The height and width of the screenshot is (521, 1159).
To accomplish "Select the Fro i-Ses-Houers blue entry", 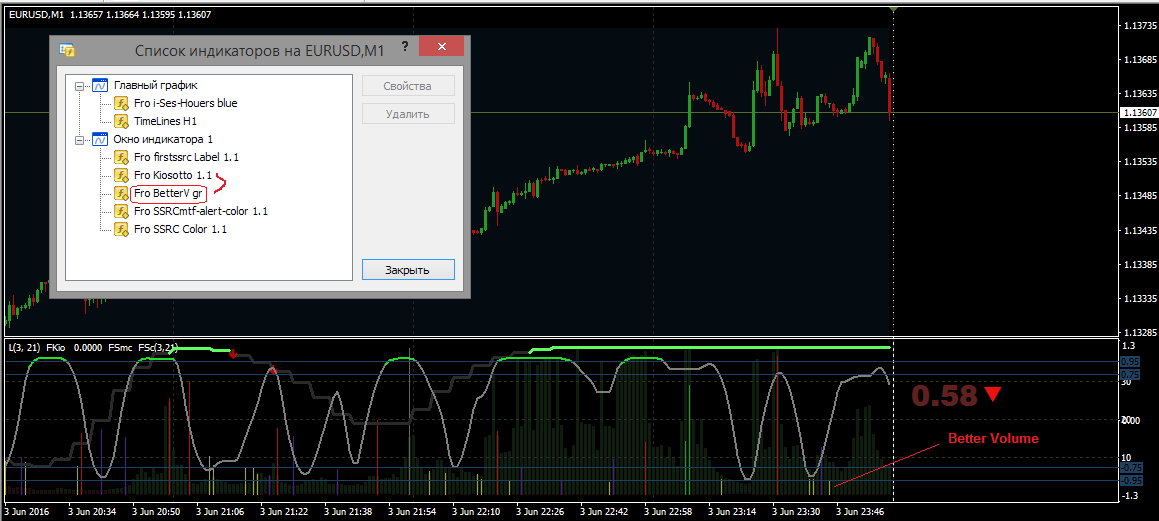I will tap(186, 103).
